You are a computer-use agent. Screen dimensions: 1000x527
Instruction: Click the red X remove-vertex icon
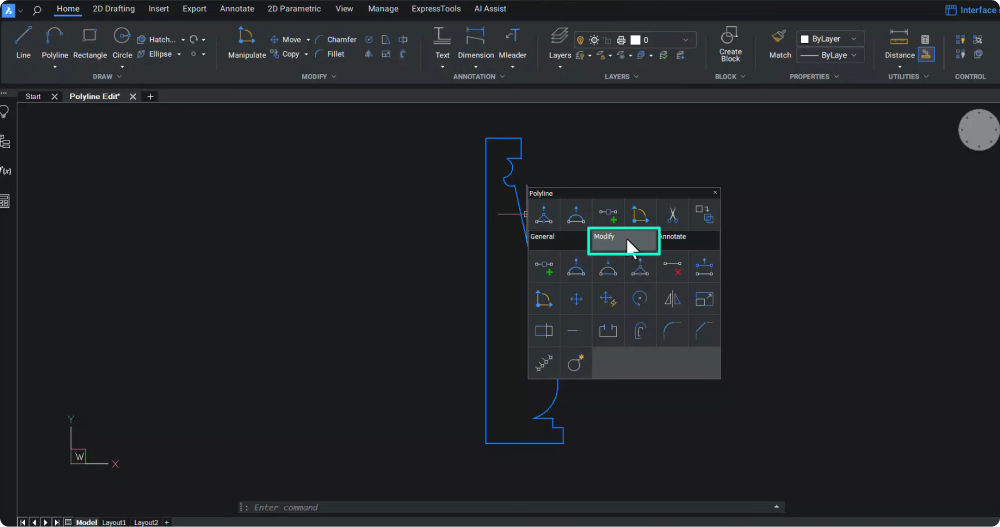coord(672,267)
